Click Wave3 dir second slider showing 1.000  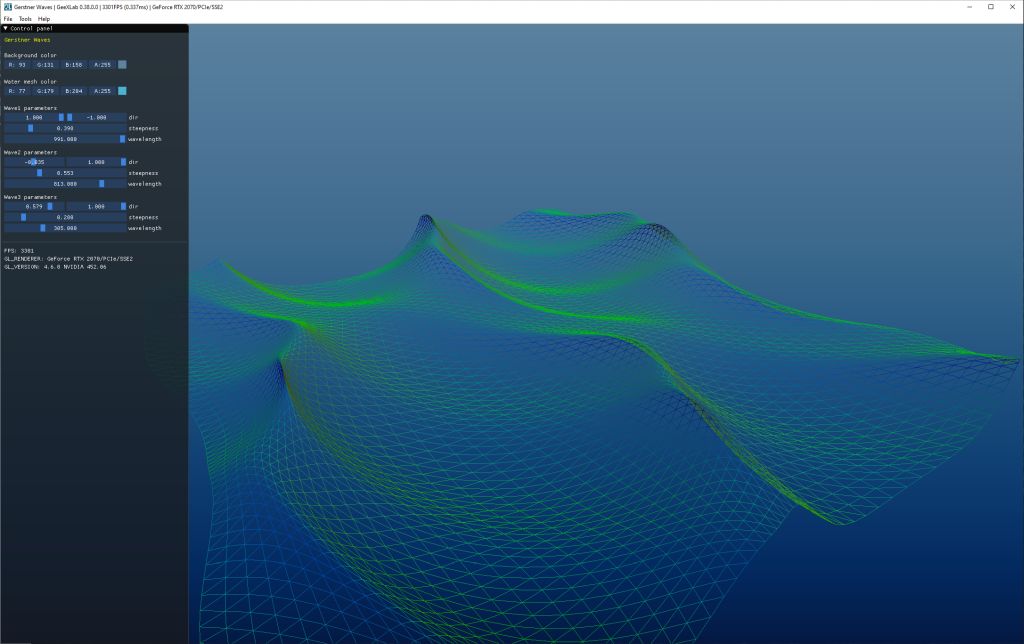(96, 206)
